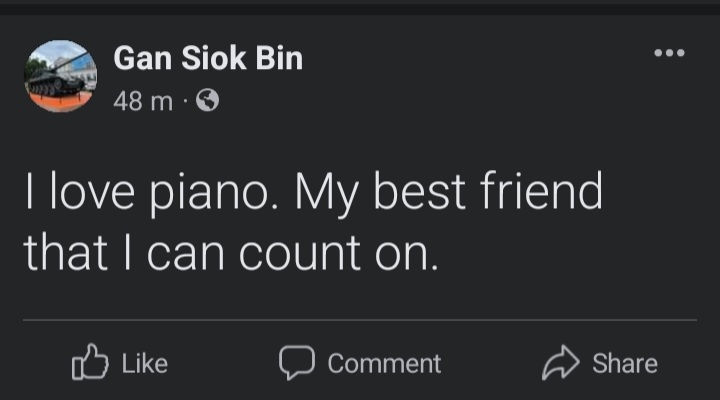
Task: Click the thumbs-up Like icon
Action: pyautogui.click(x=89, y=363)
